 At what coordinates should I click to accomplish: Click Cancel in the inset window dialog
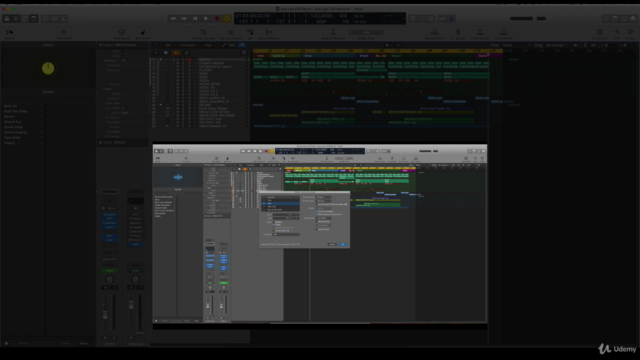pos(332,244)
